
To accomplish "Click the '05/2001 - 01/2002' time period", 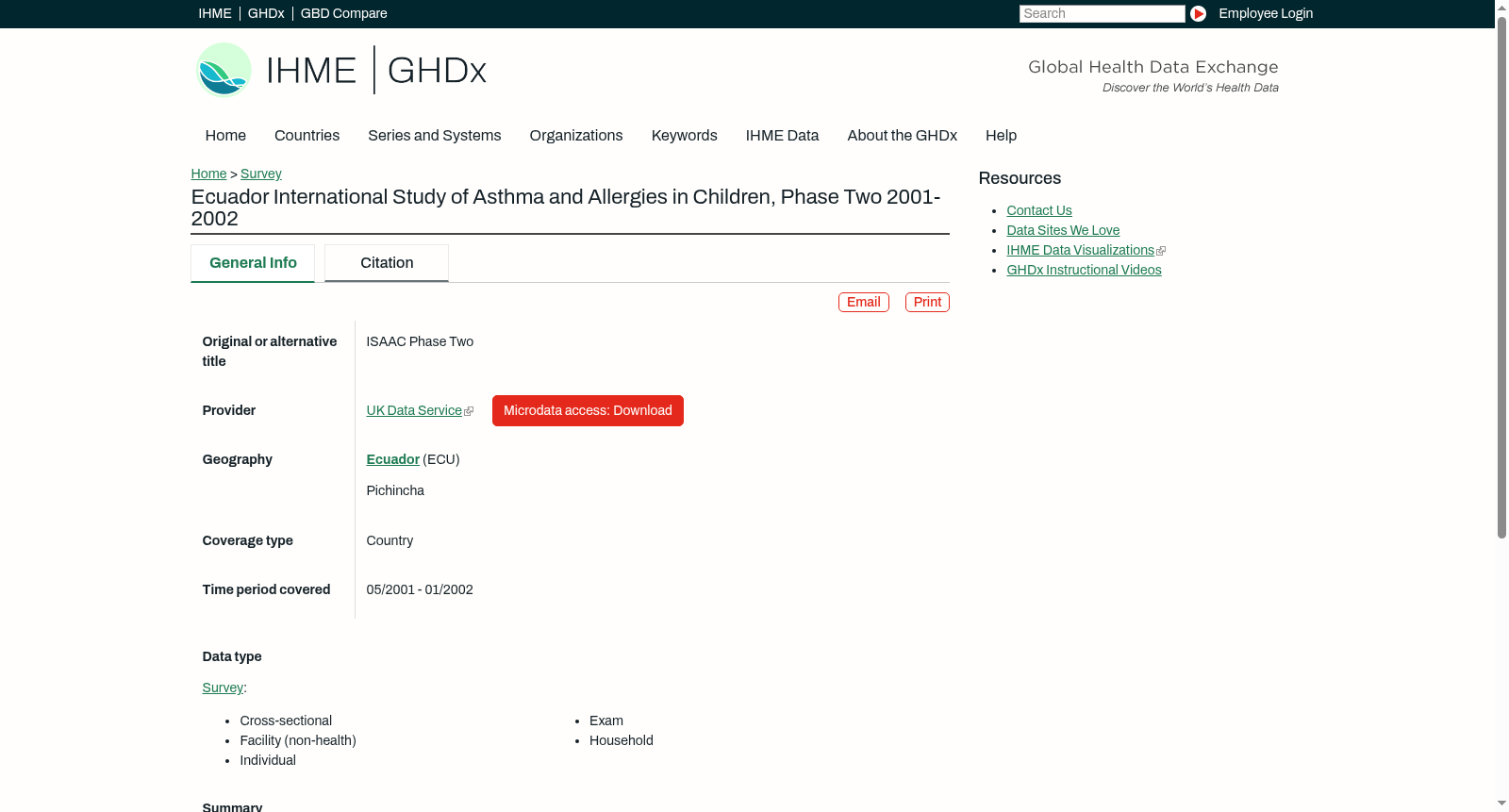I will click(x=420, y=590).
